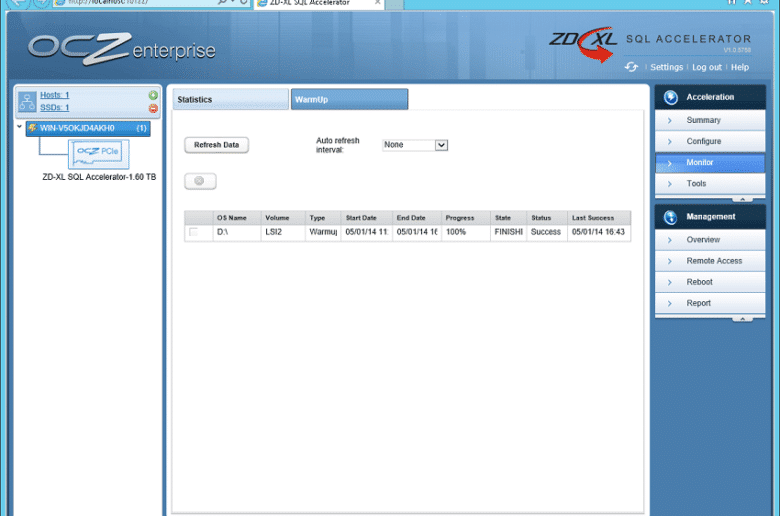Click the Management globe icon
Viewport: 780px width, 516px height.
tap(671, 217)
